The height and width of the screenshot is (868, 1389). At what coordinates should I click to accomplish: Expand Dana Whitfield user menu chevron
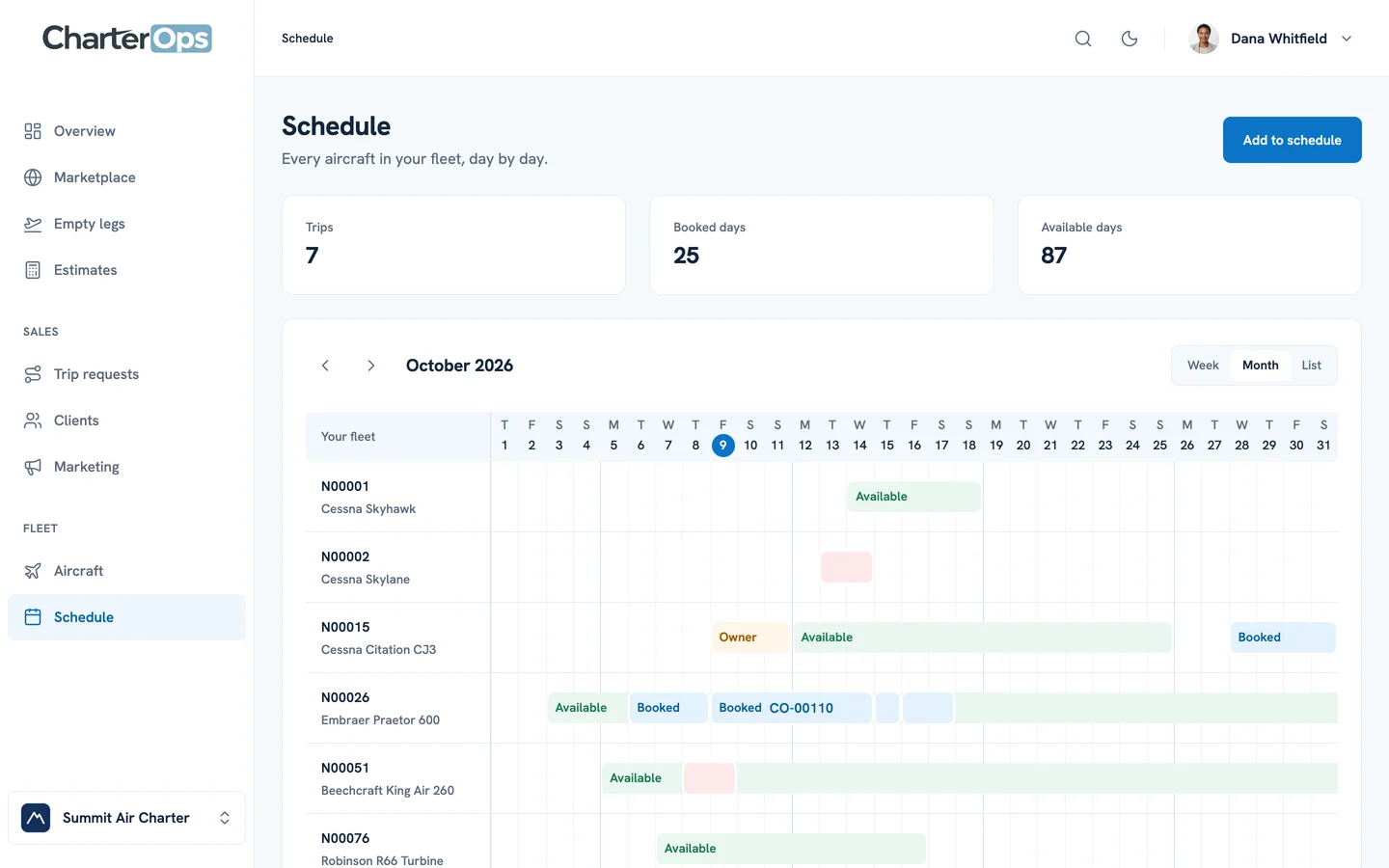point(1347,39)
